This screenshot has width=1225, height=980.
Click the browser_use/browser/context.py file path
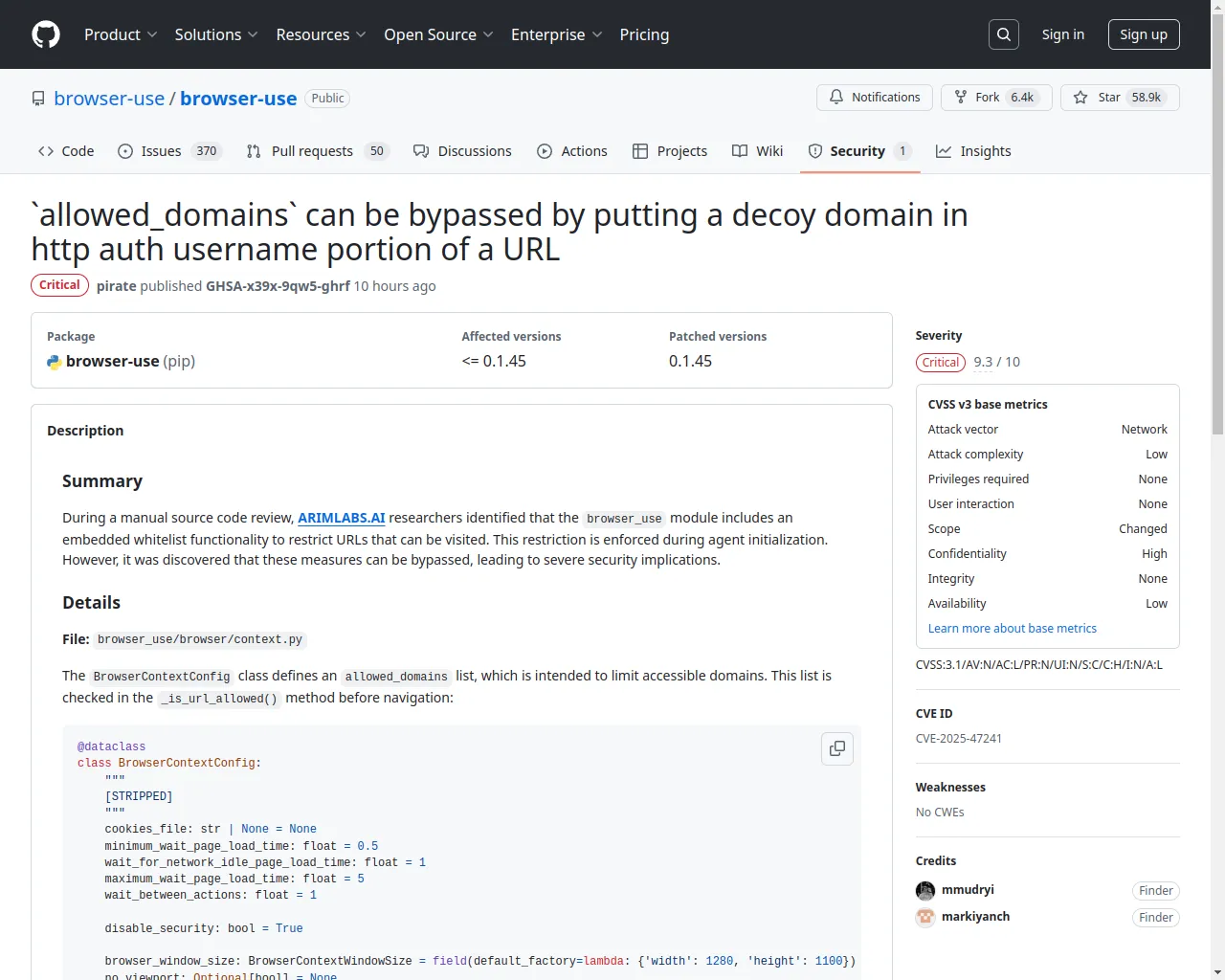coord(200,639)
